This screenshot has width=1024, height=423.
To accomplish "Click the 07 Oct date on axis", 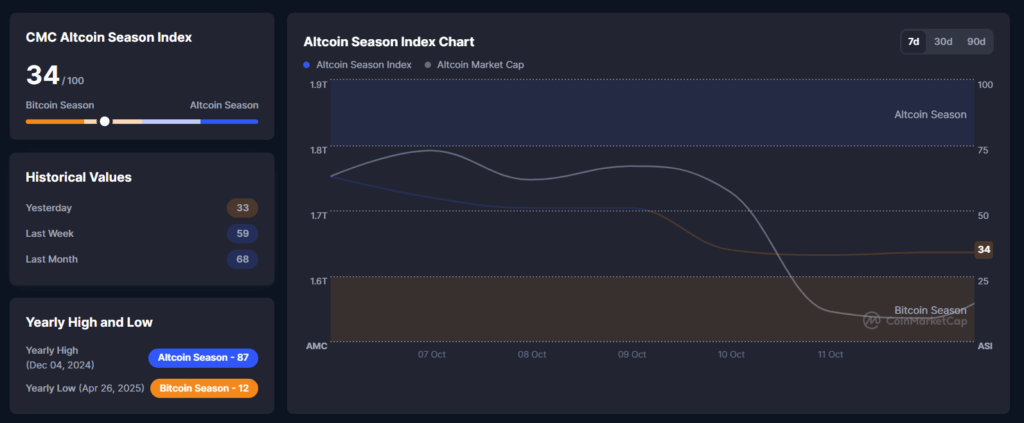I will coord(432,355).
